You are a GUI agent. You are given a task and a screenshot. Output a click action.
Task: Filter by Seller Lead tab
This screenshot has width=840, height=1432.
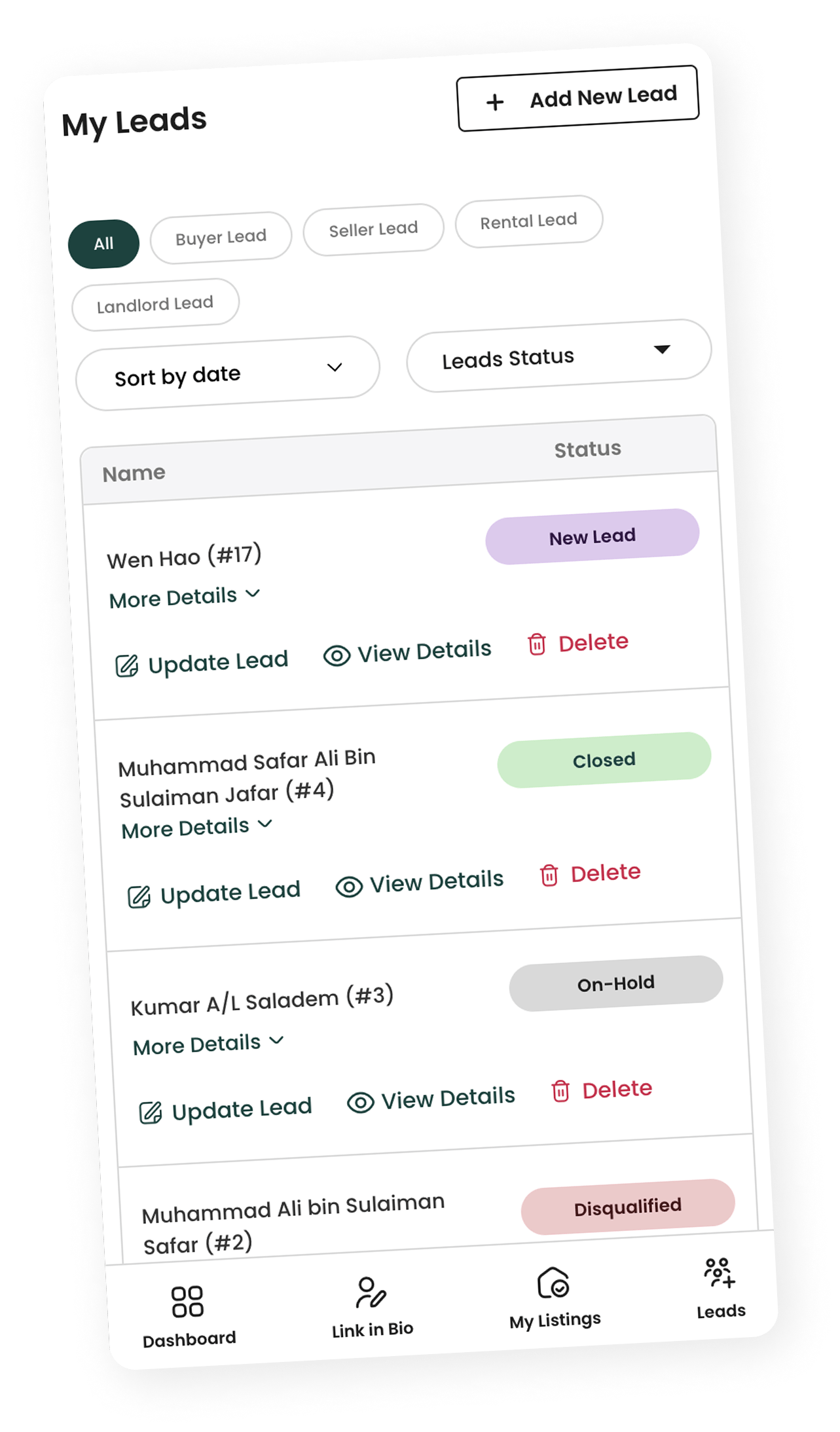[373, 229]
